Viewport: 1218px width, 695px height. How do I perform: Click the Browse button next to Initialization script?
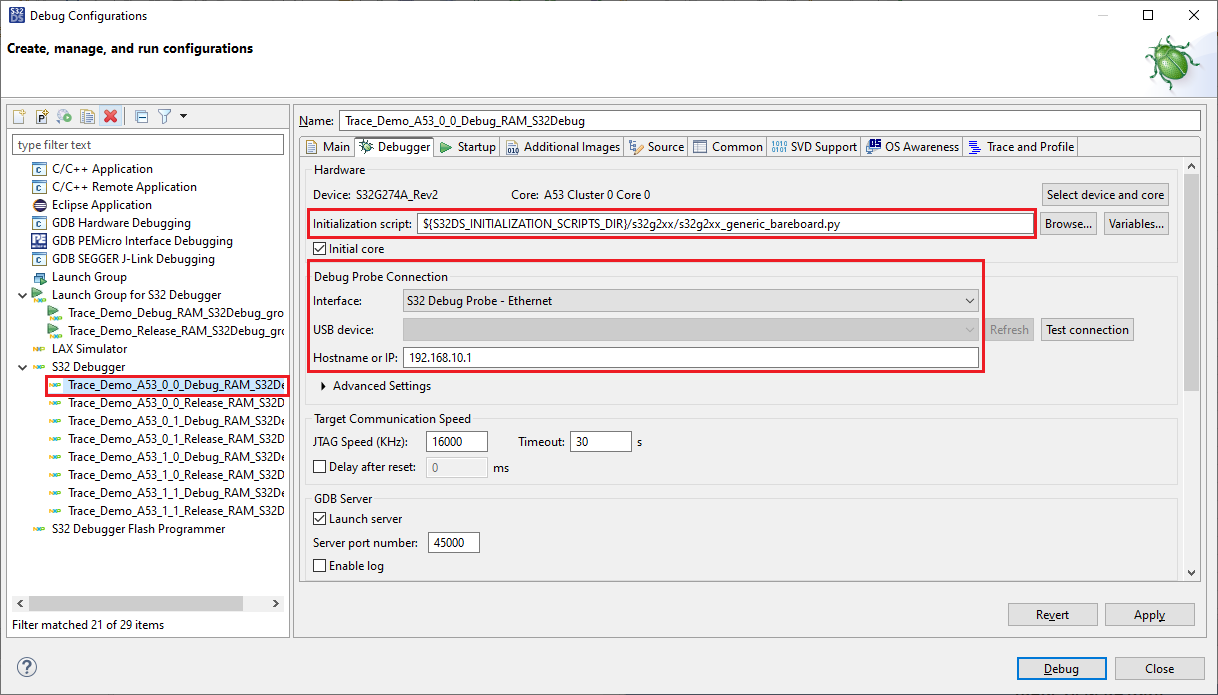[x=1067, y=223]
